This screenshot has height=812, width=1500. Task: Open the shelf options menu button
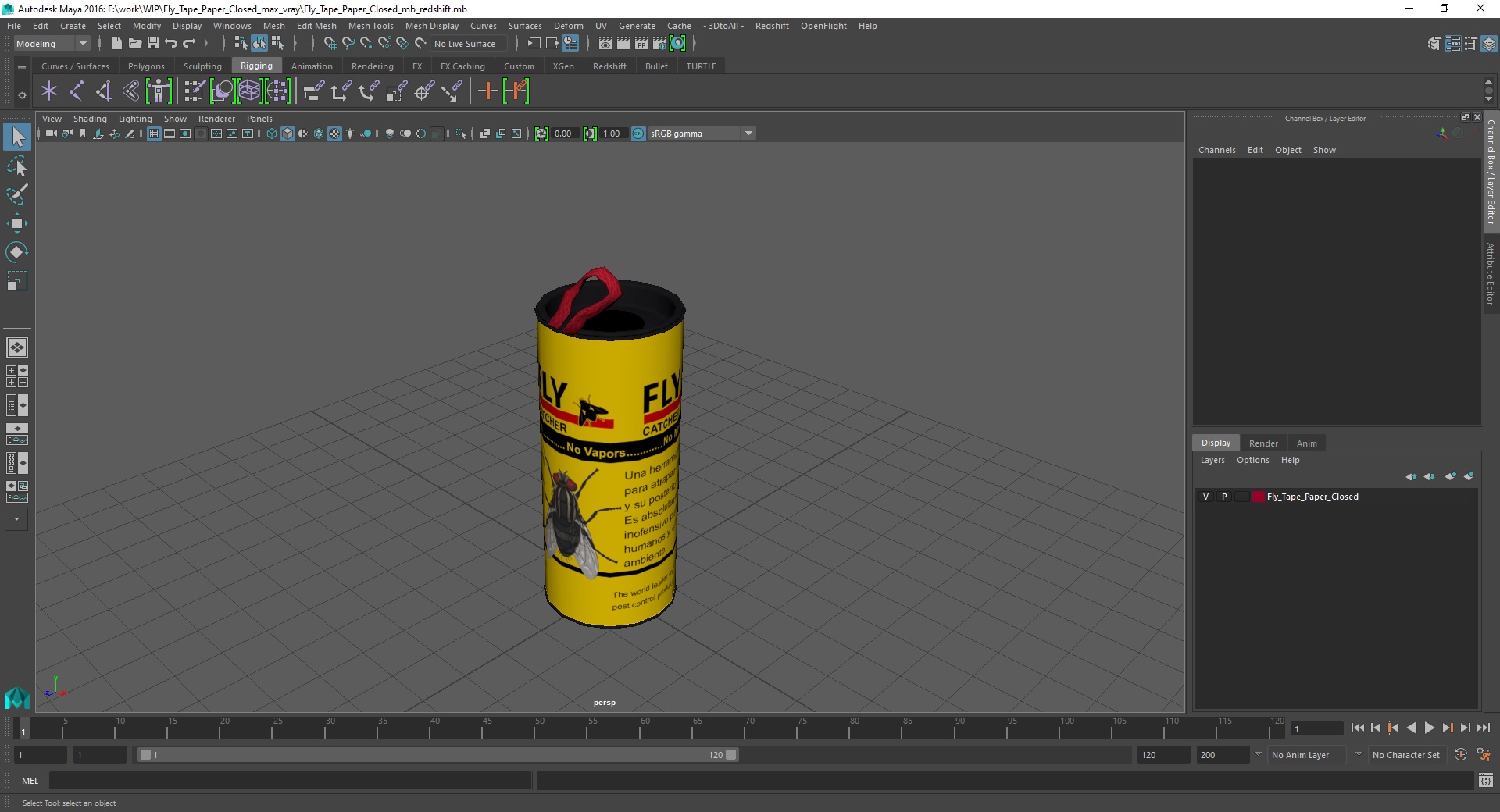coord(22,95)
